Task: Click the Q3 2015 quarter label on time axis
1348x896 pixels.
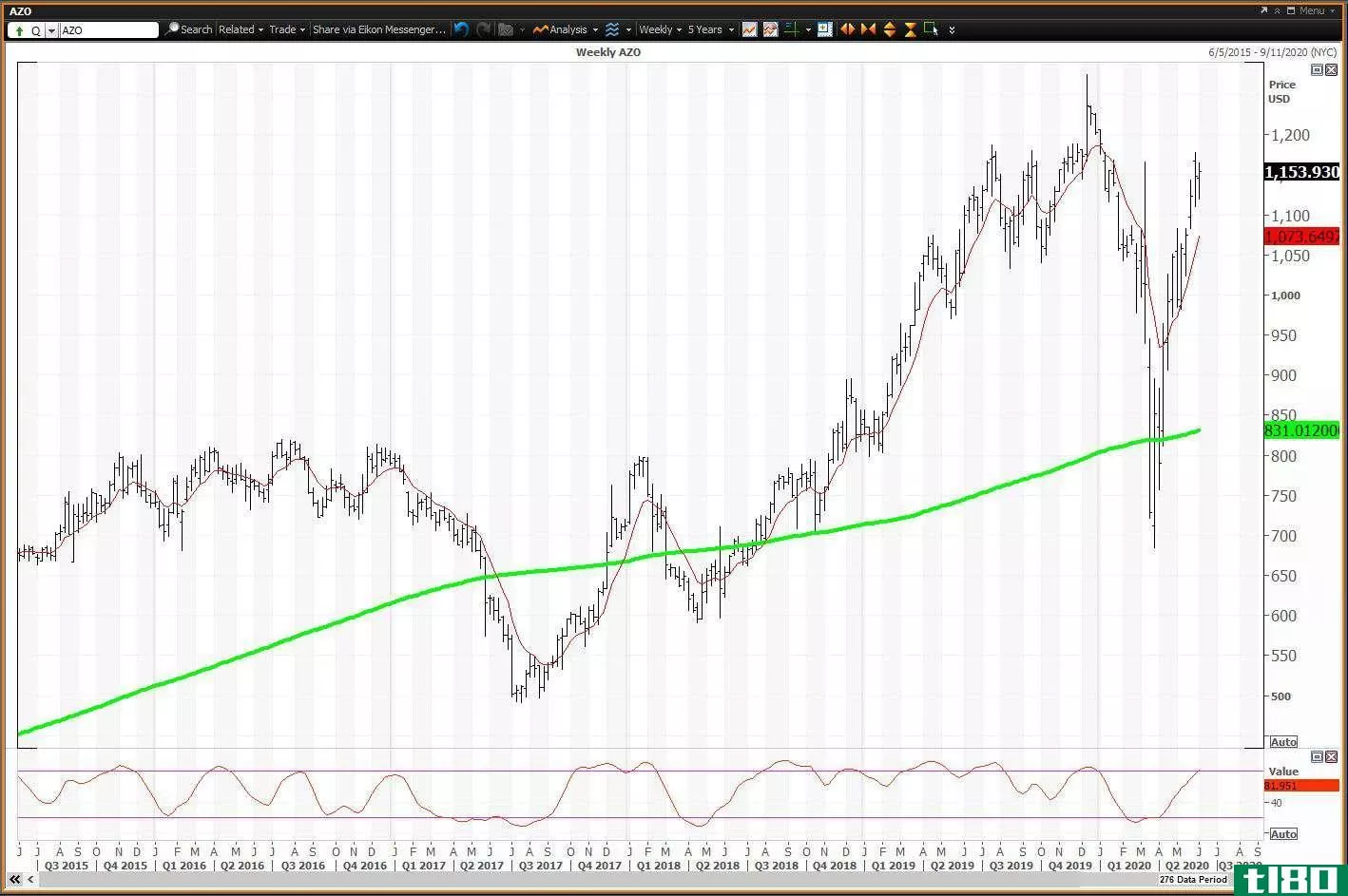Action: click(67, 866)
